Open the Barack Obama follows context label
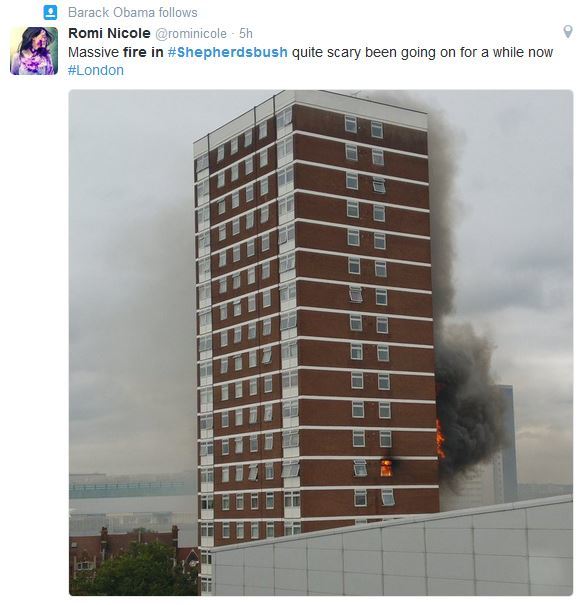This screenshot has height=605, width=580. pyautogui.click(x=132, y=13)
